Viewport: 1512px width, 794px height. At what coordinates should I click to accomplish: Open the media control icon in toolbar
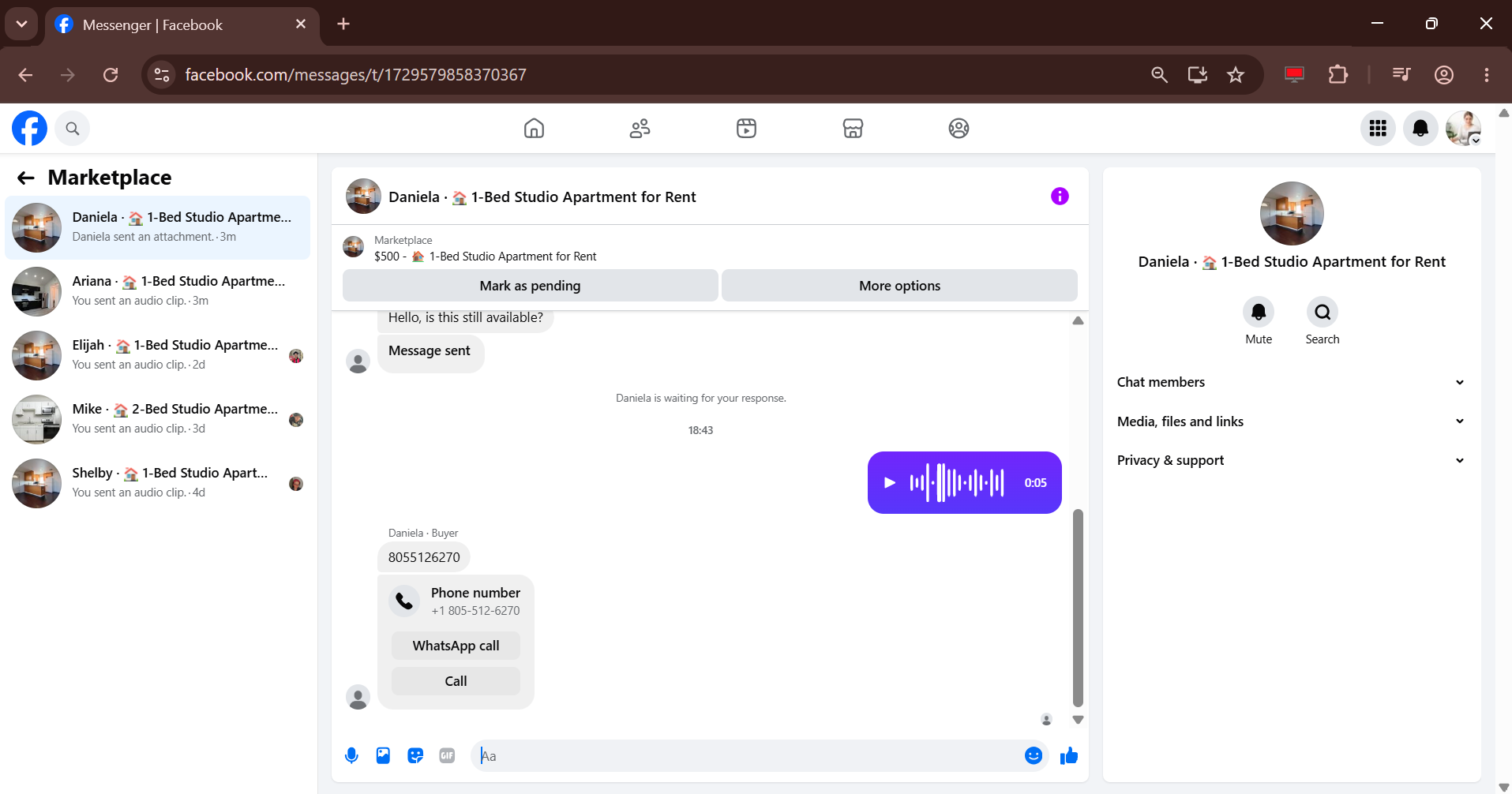tap(1401, 75)
